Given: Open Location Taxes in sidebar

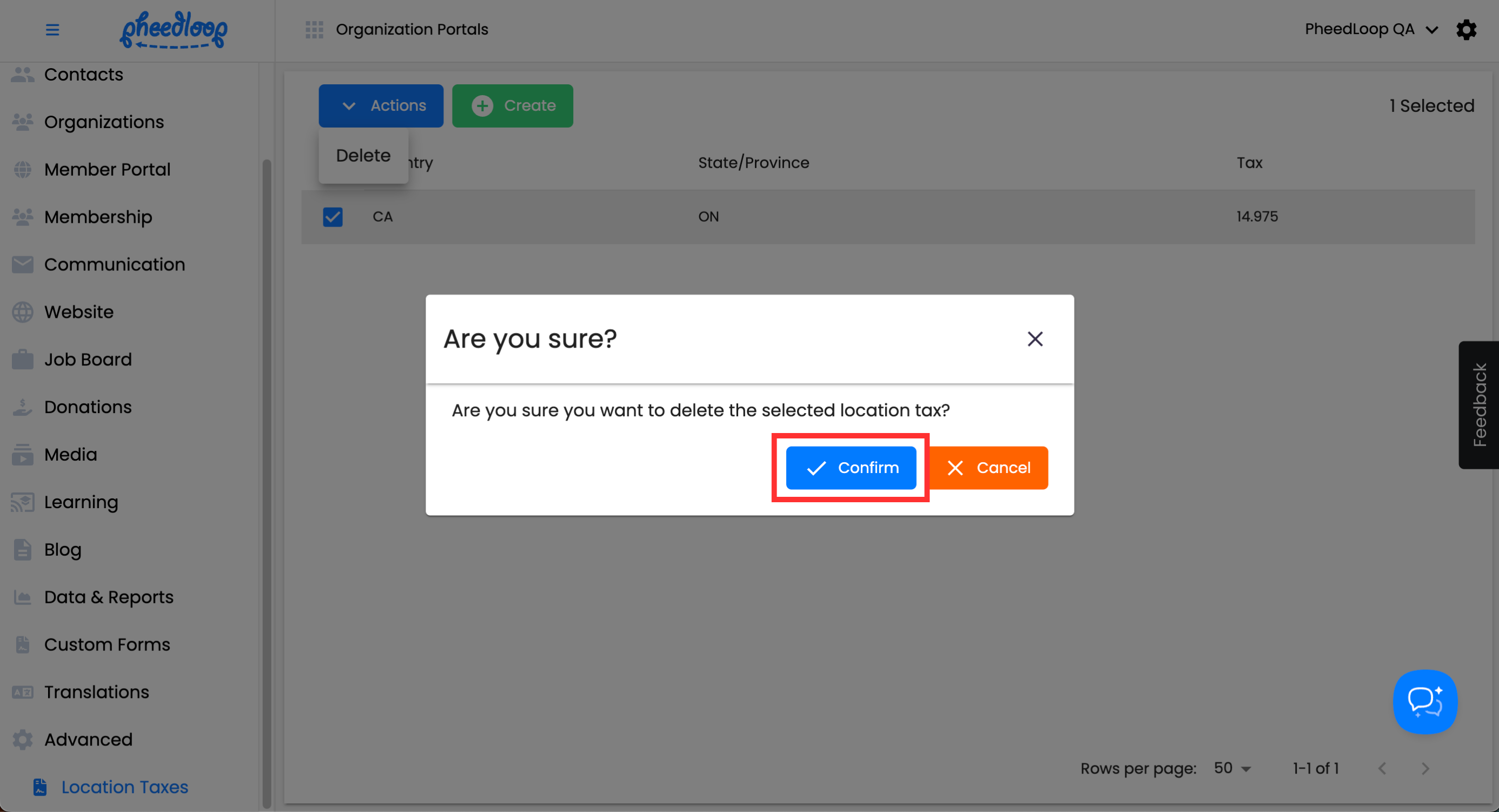Looking at the screenshot, I should pos(124,787).
